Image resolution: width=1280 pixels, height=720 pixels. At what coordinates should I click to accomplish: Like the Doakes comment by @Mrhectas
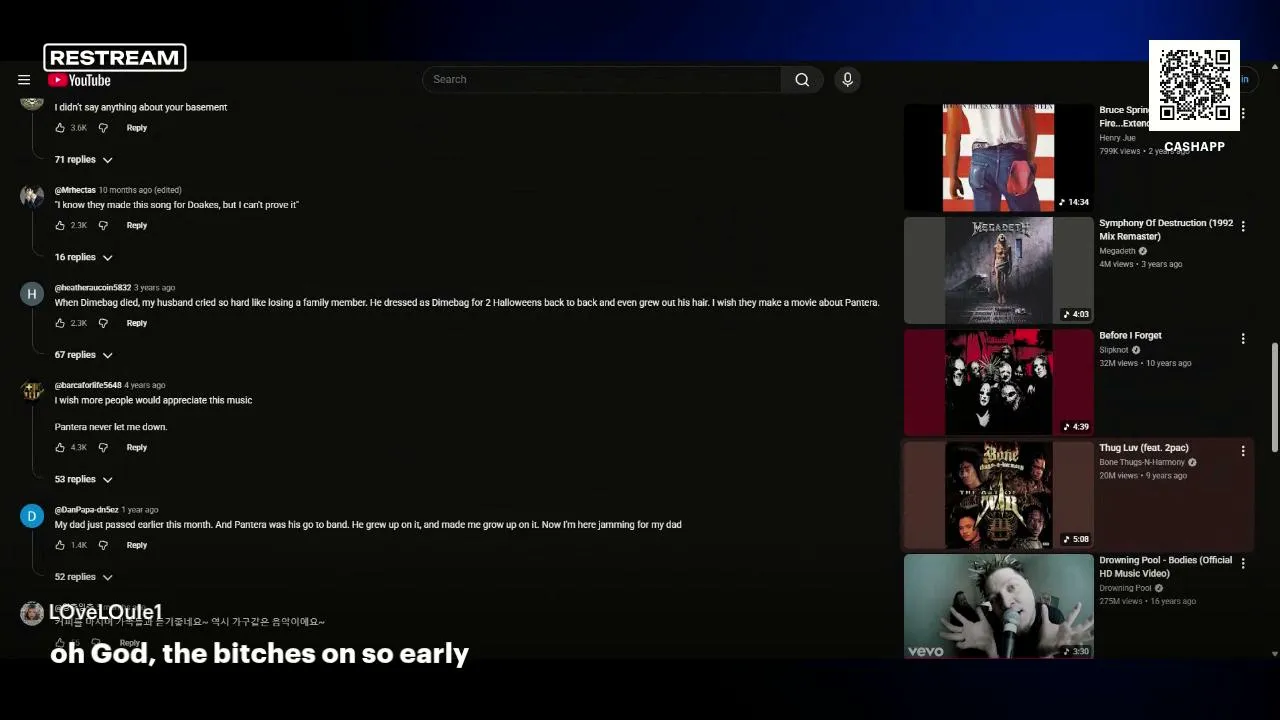pyautogui.click(x=60, y=226)
